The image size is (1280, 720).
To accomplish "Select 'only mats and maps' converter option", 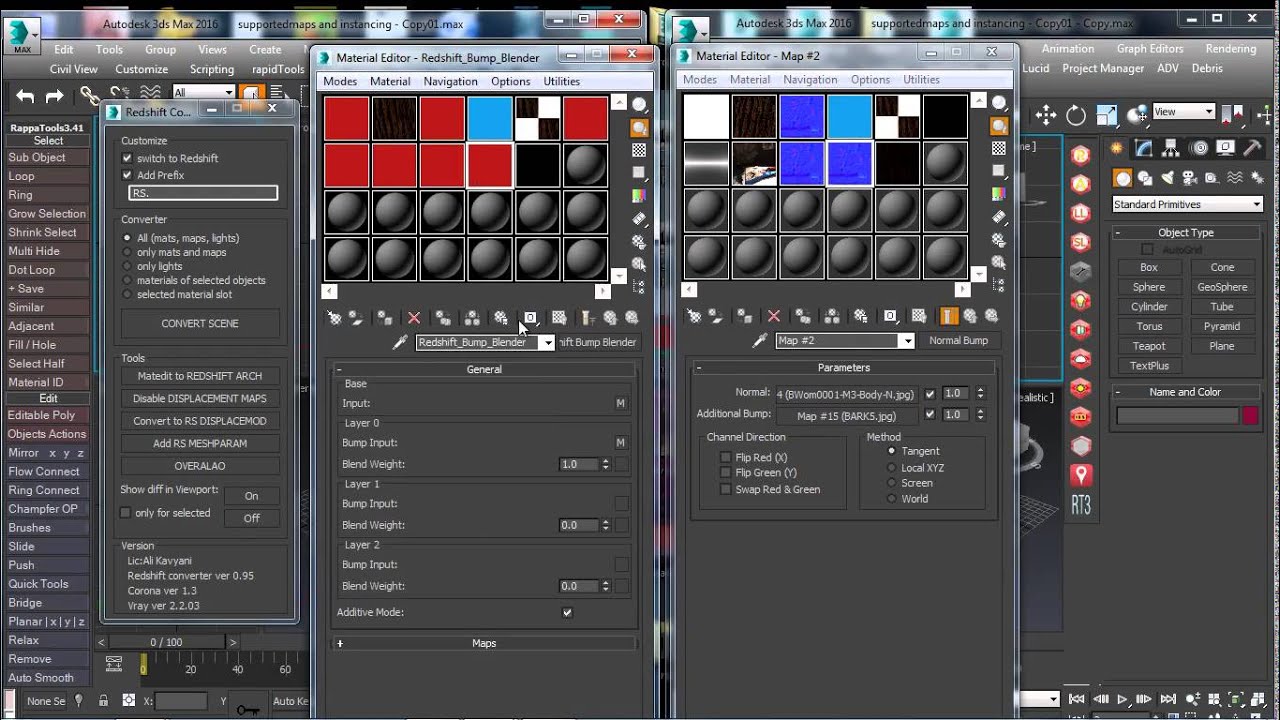I will [127, 253].
